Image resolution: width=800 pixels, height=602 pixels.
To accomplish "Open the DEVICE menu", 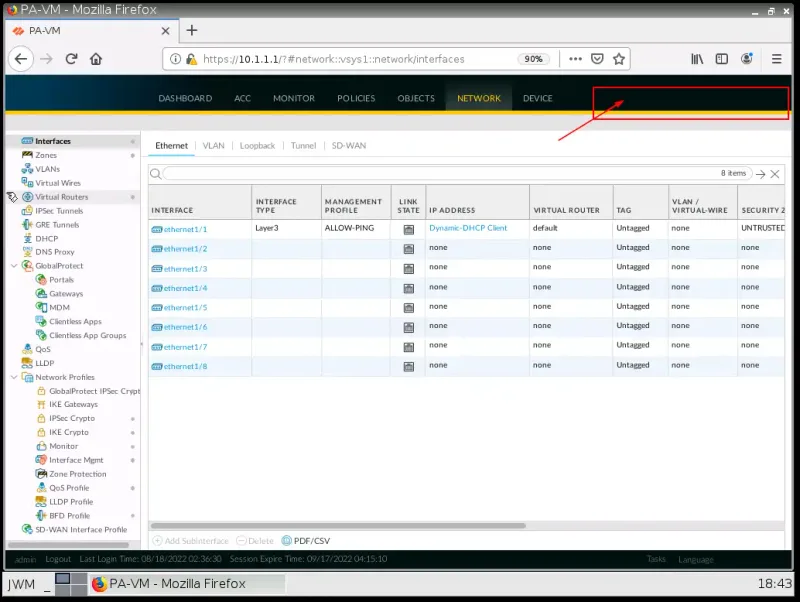I will click(538, 98).
